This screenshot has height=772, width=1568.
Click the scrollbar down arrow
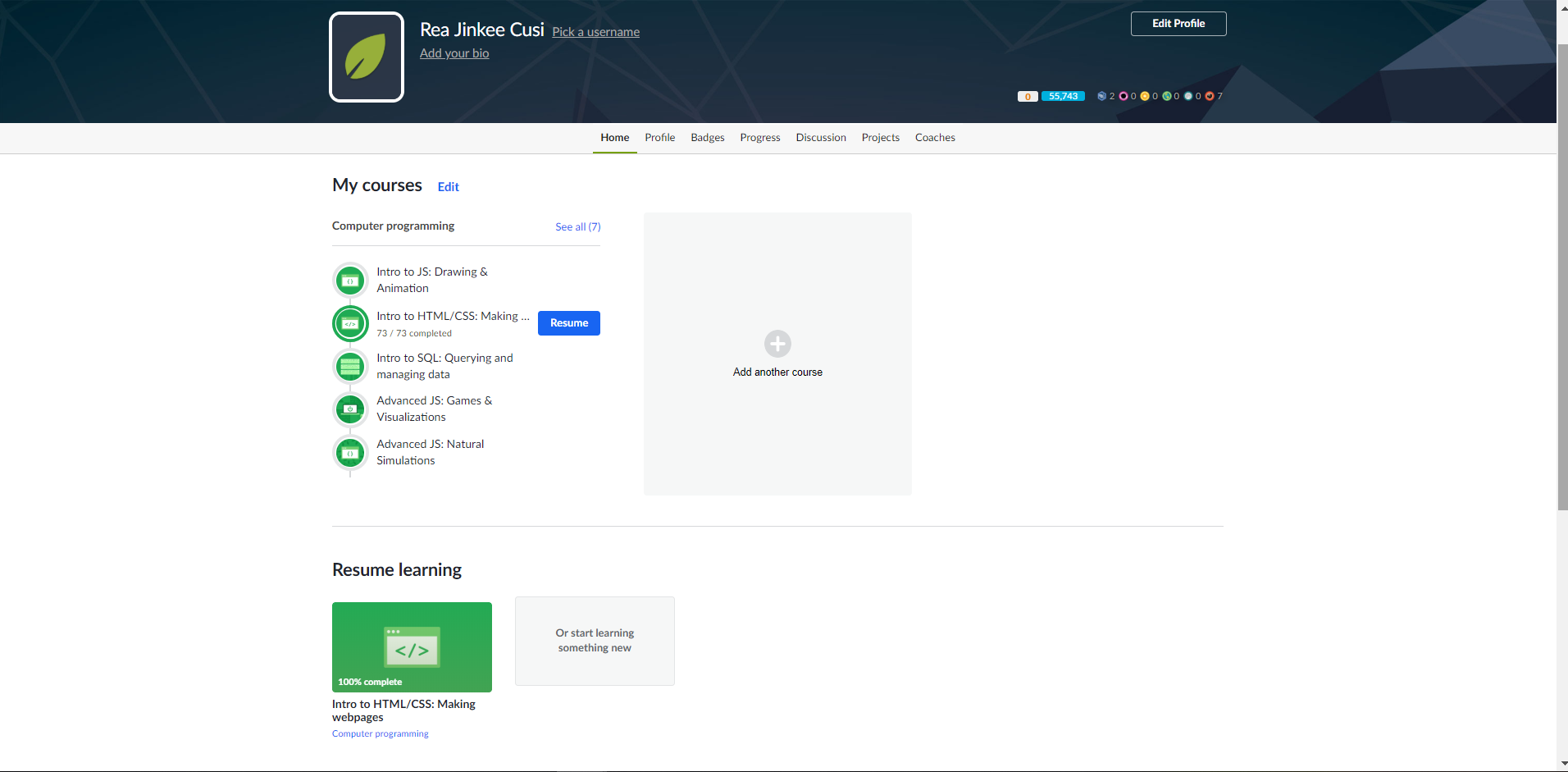[x=1562, y=765]
